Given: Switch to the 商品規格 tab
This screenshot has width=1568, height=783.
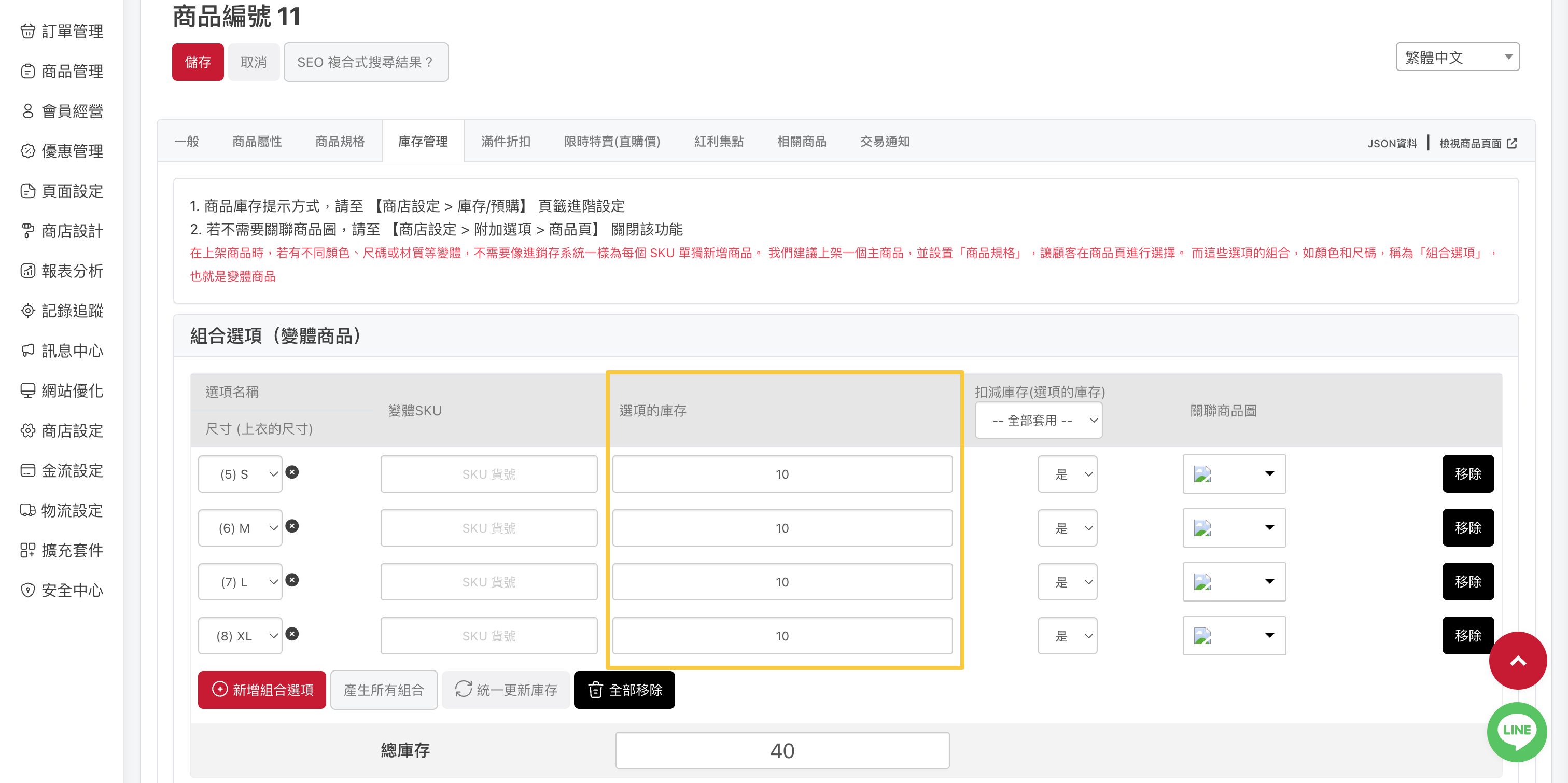Looking at the screenshot, I should (x=340, y=141).
